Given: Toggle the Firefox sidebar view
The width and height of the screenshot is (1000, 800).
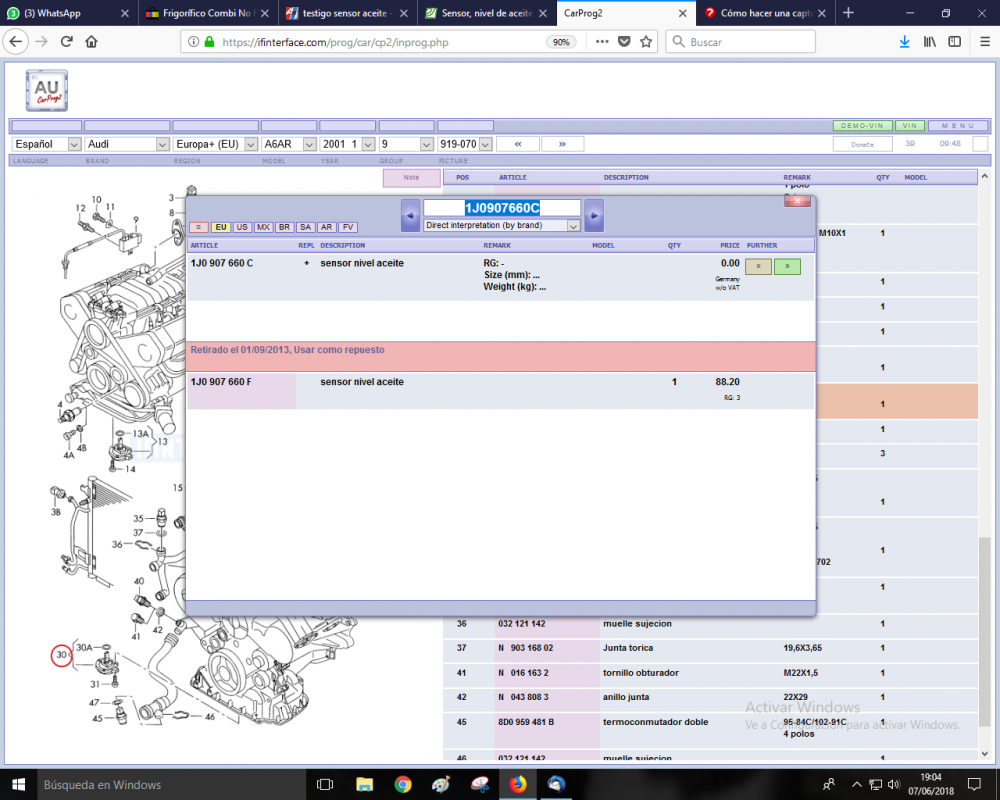Looking at the screenshot, I should (x=955, y=42).
